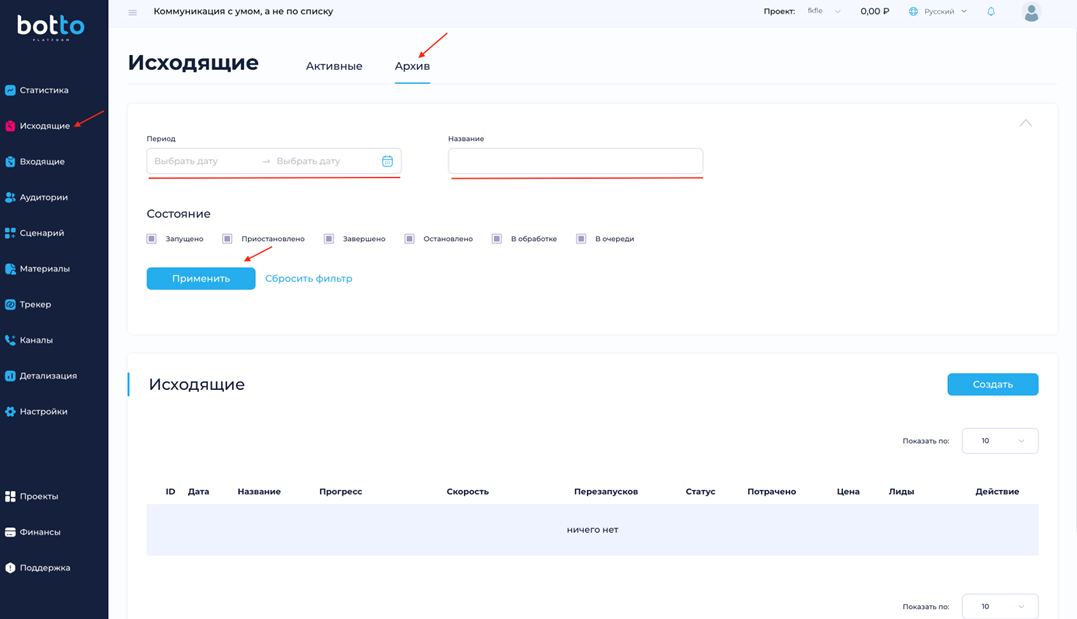Screen dimensions: 1077x619
Task: Click the Аудитории people icon
Action: point(10,198)
